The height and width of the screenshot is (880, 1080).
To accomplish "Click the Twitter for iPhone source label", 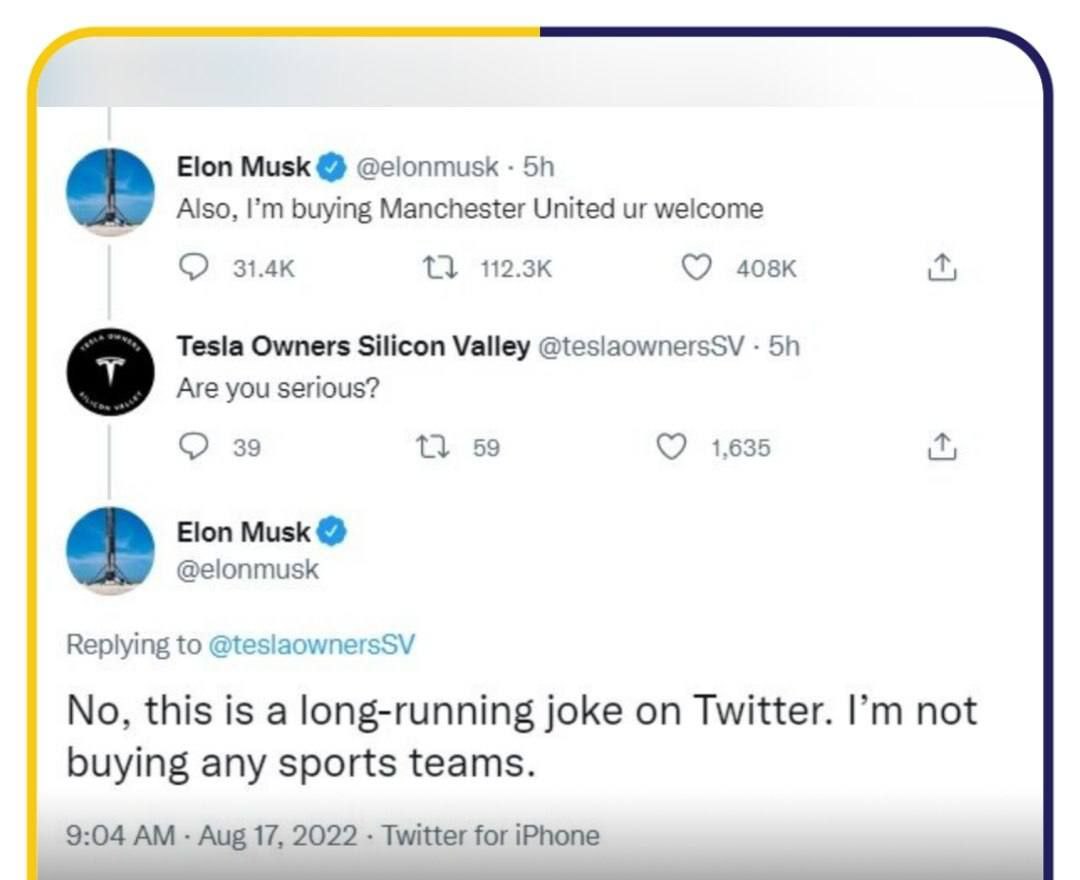I will tap(490, 835).
